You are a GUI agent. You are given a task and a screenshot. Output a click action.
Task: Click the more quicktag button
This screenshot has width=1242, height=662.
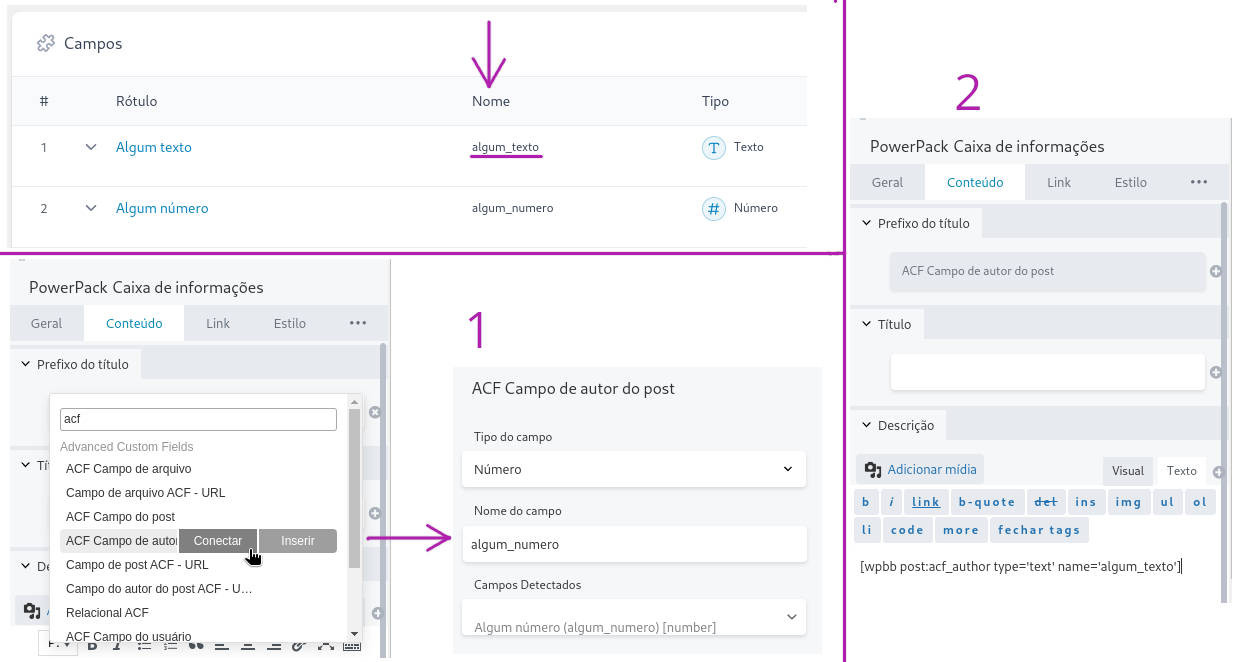click(961, 530)
